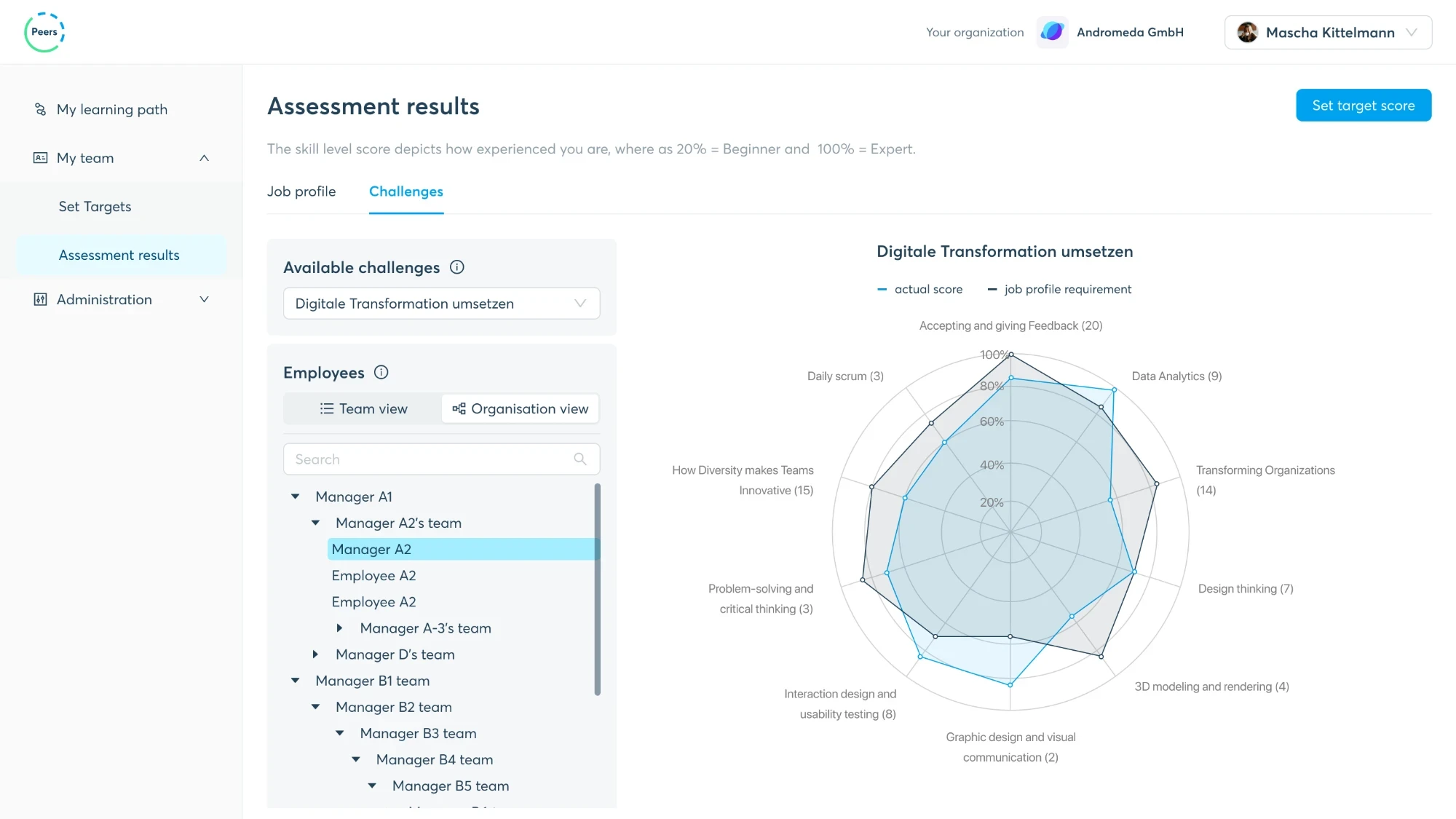Expand the Manager A-3's team node
Screen dimensions: 1456x819
click(339, 628)
